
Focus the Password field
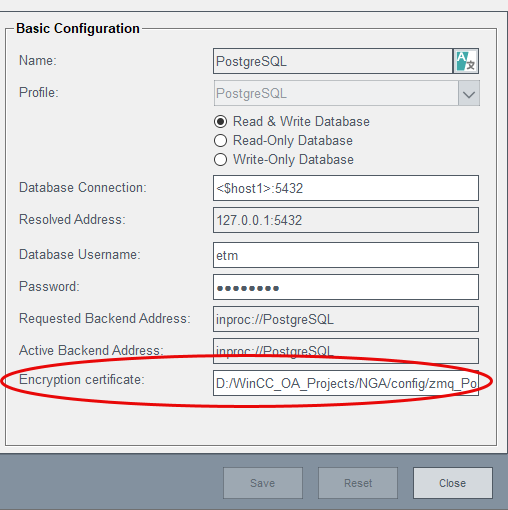[346, 287]
